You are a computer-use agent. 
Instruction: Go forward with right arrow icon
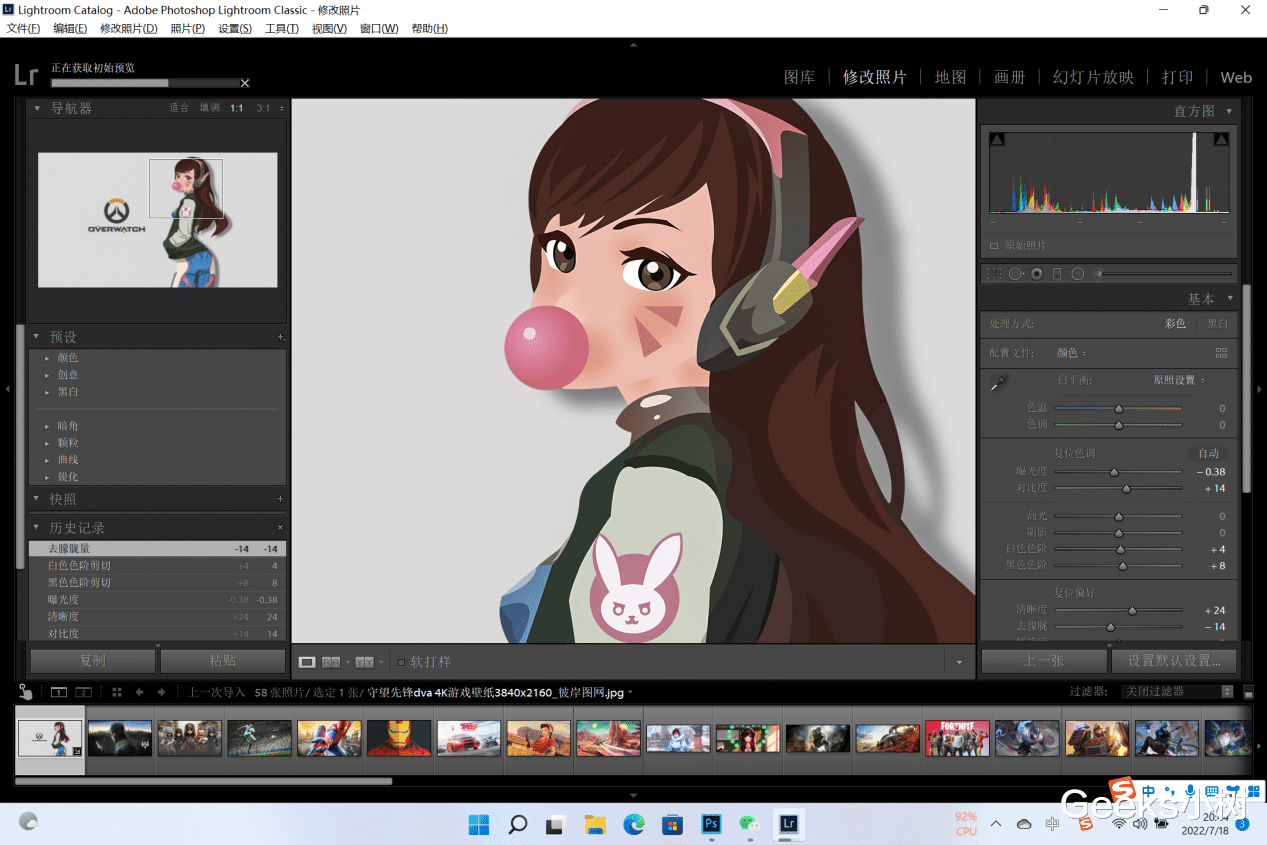click(163, 692)
